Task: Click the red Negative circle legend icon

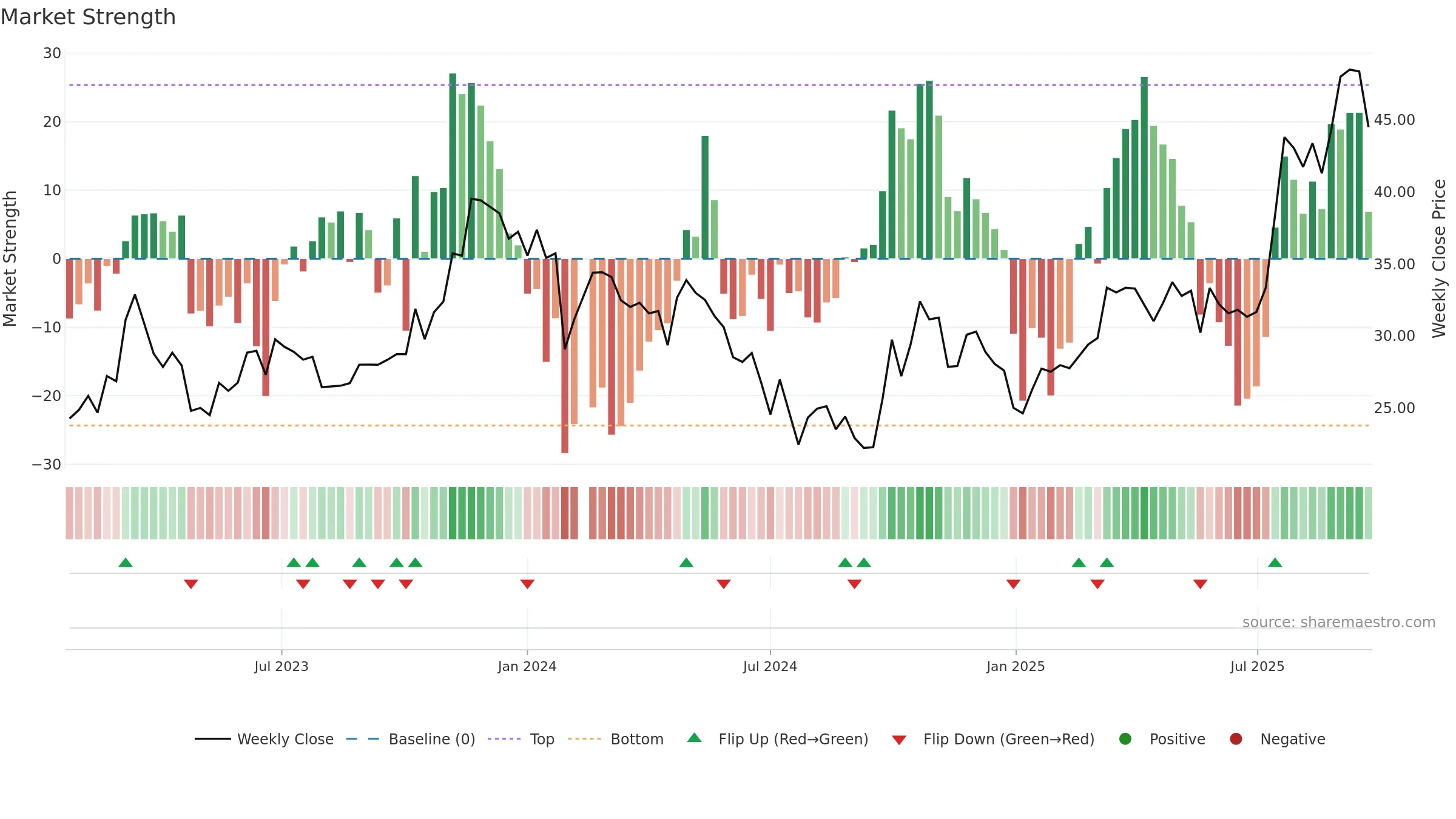Action: coord(1236,739)
